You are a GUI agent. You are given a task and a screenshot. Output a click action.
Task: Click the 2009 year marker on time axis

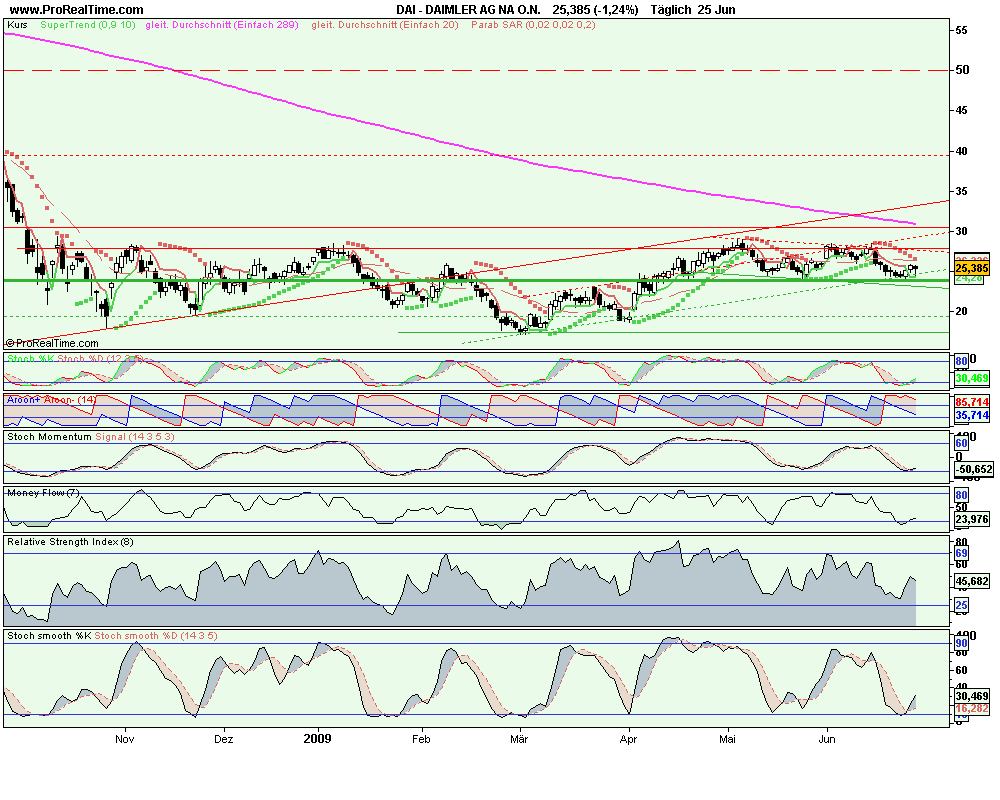pos(317,740)
